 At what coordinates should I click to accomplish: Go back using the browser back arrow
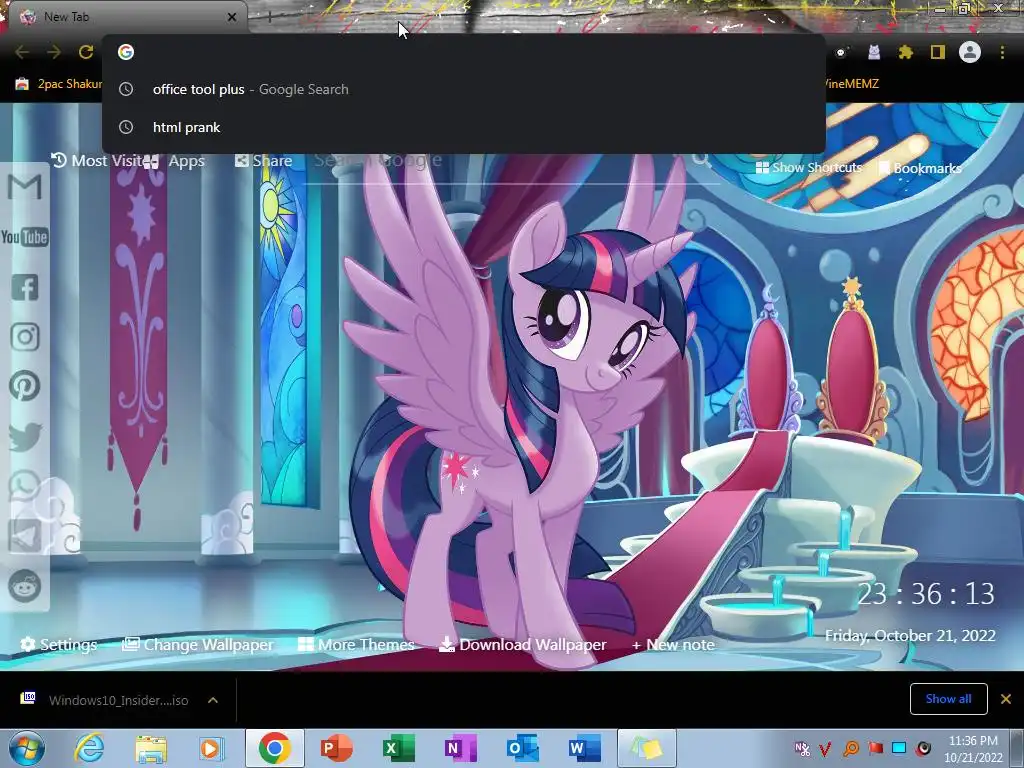[x=22, y=52]
